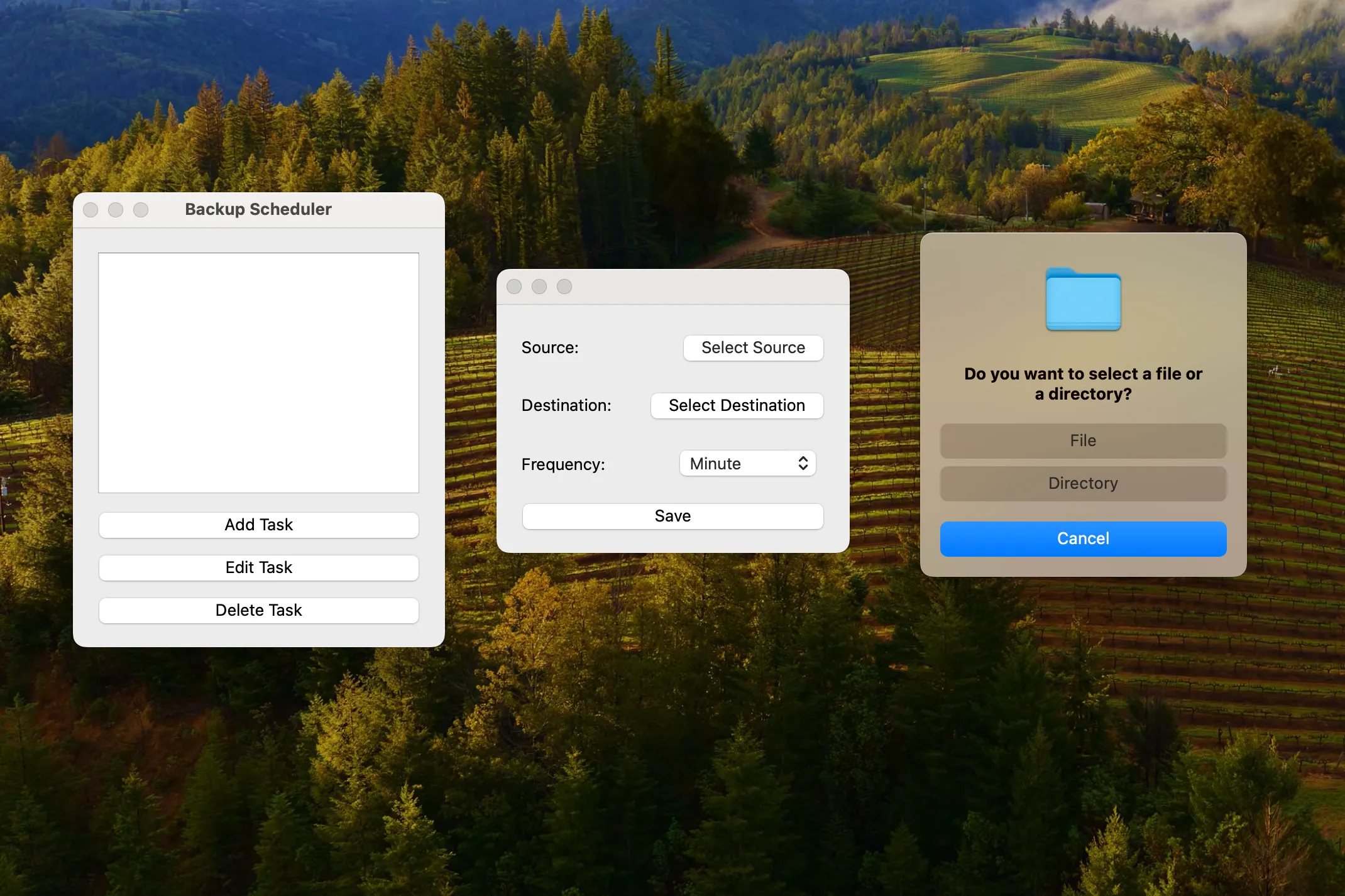Select Directory option in dialog
The height and width of the screenshot is (896, 1345).
[x=1082, y=483]
